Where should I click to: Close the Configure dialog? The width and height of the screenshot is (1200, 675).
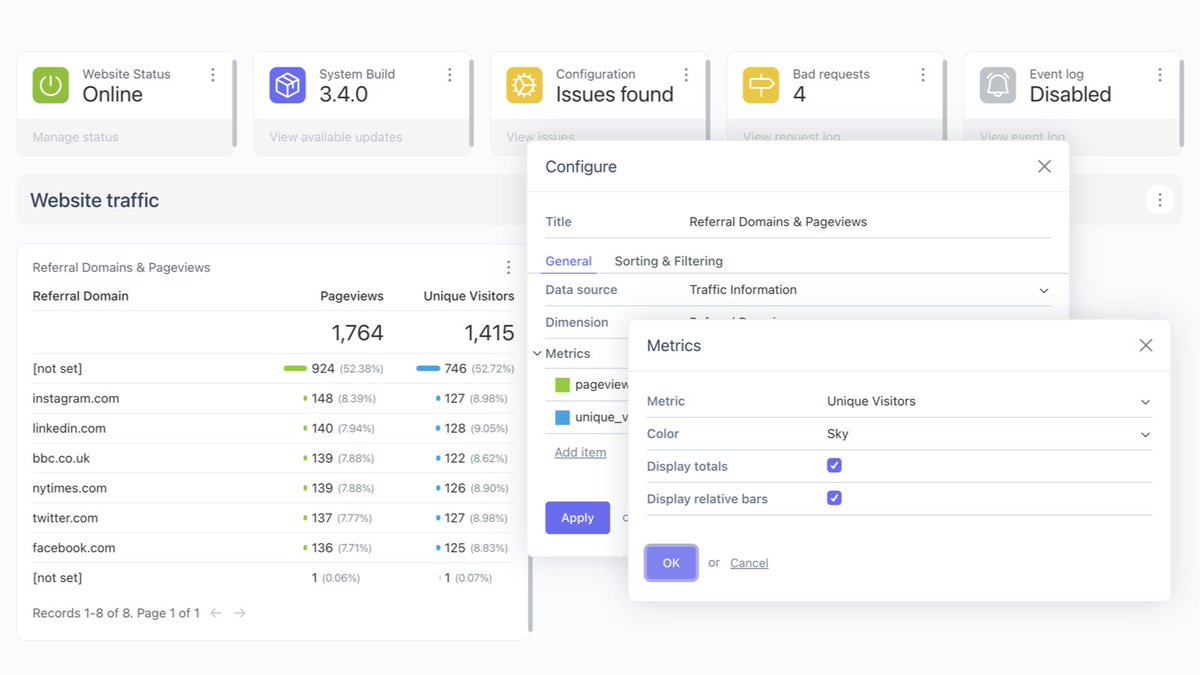coord(1044,167)
